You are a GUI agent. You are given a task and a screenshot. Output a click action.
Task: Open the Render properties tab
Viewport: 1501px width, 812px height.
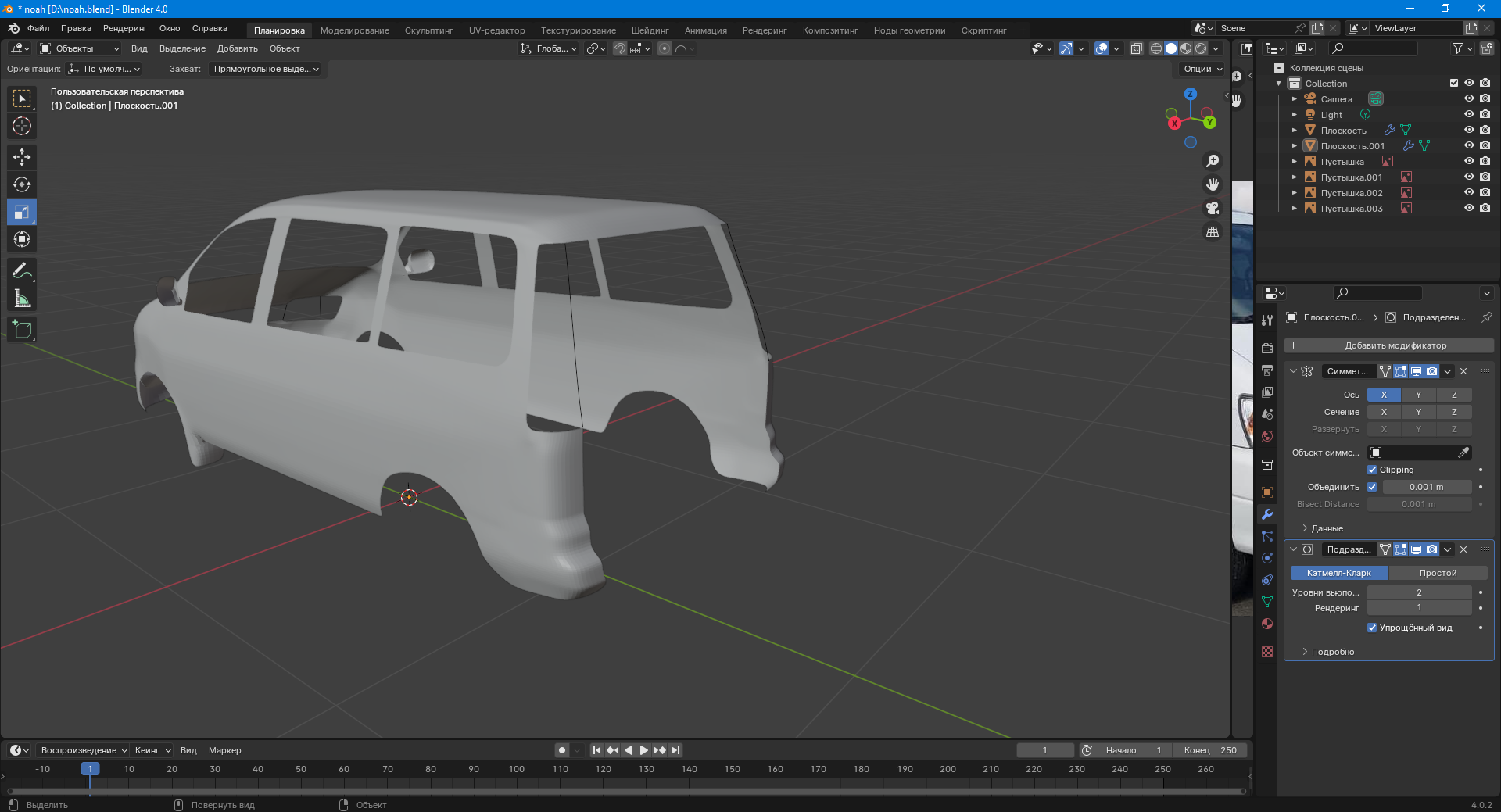pyautogui.click(x=1267, y=348)
